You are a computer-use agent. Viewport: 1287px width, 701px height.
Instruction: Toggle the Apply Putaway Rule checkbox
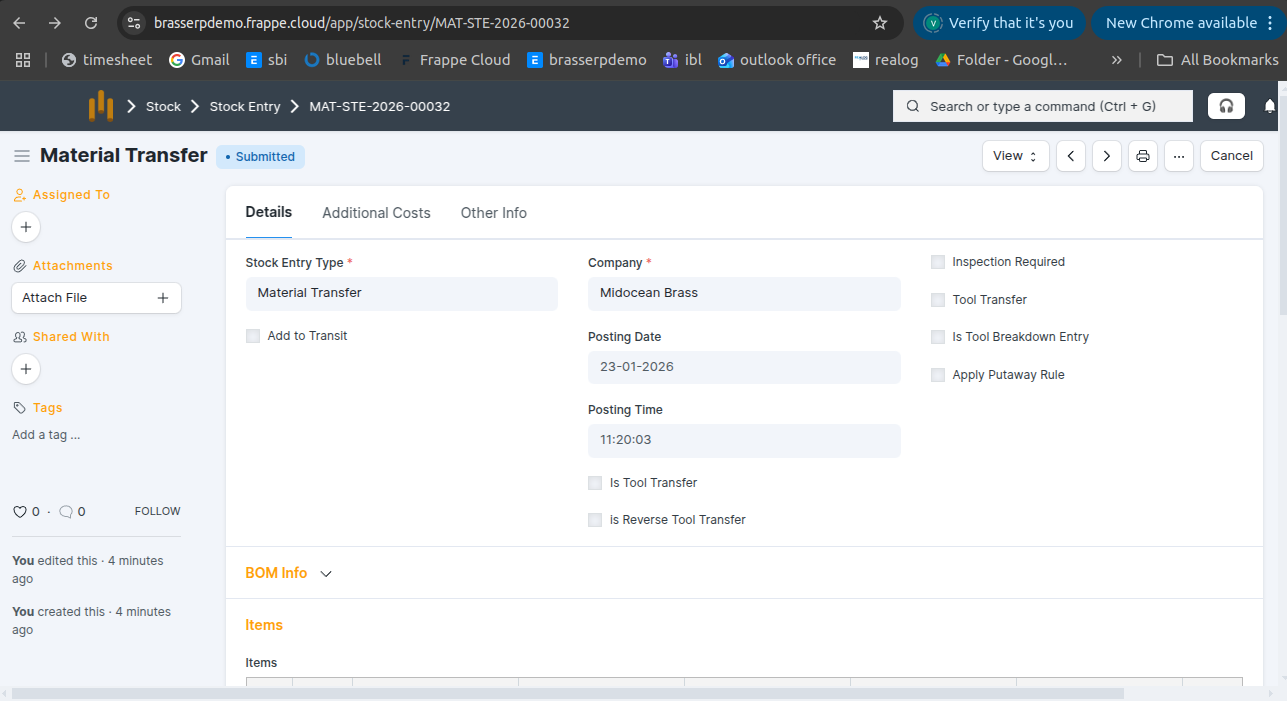click(938, 375)
